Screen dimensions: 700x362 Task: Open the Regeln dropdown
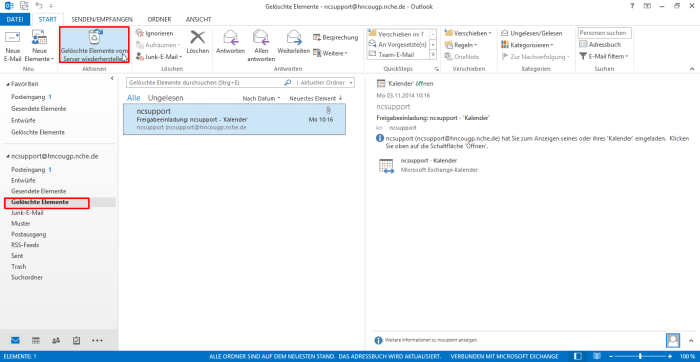[461, 45]
